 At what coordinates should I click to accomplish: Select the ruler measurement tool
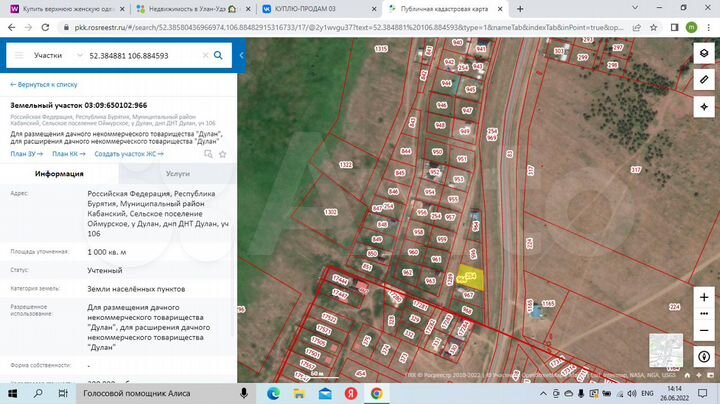coord(702,81)
